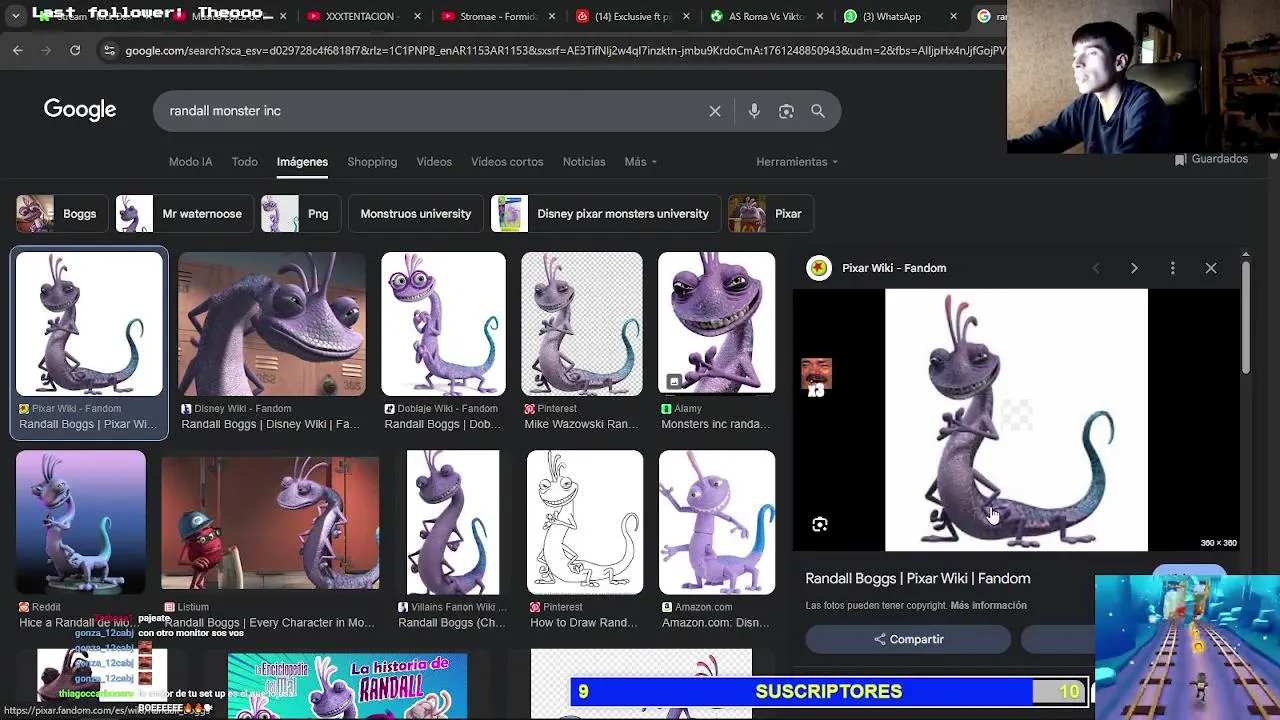Open Google Lens camera search icon
This screenshot has height=720, width=1280.
coord(786,111)
